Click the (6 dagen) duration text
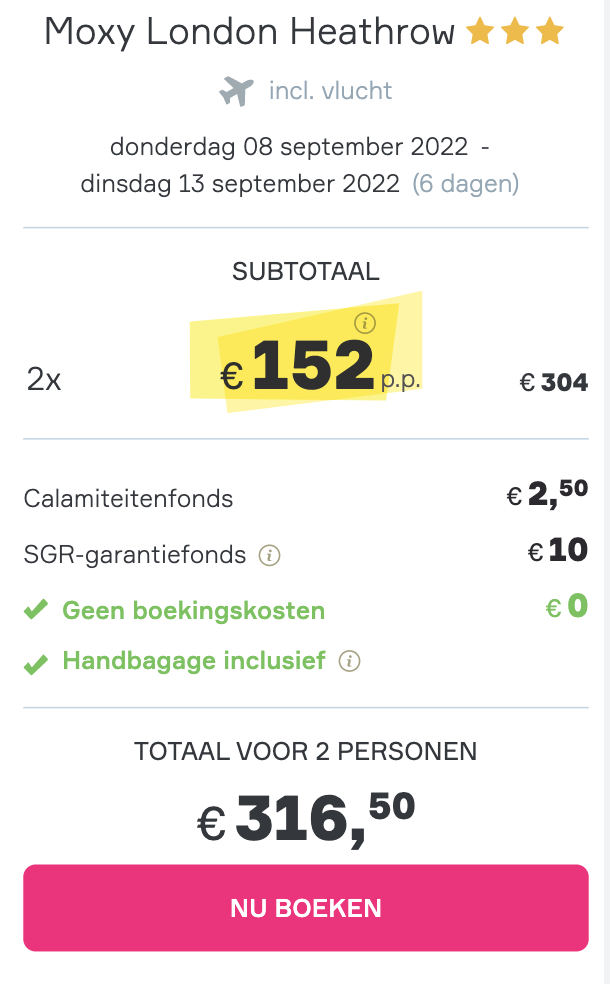Image resolution: width=610 pixels, height=984 pixels. pyautogui.click(x=466, y=184)
